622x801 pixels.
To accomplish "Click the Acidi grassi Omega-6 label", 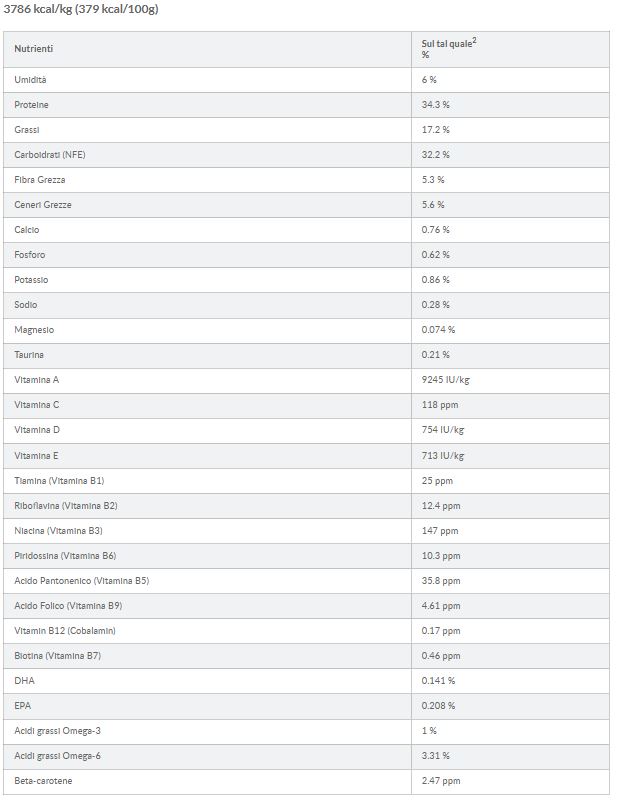I will (x=58, y=755).
